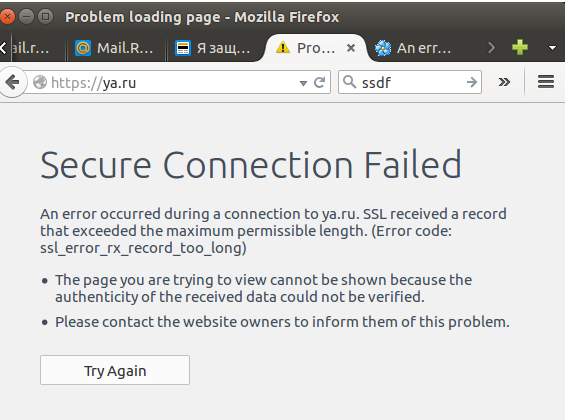Switch to the Mail.R... tab
The height and width of the screenshot is (420, 571).
pyautogui.click(x=115, y=48)
